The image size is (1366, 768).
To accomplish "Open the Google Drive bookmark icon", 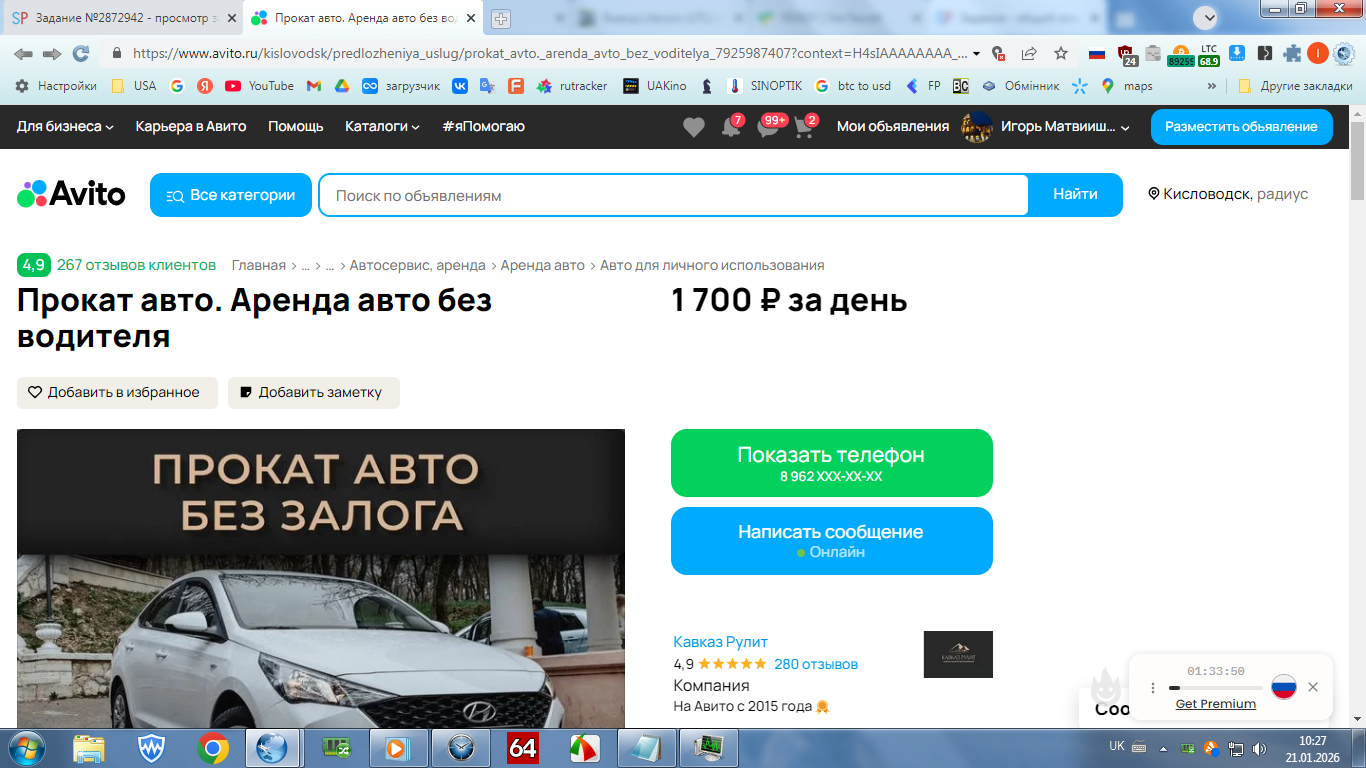I will pos(341,86).
